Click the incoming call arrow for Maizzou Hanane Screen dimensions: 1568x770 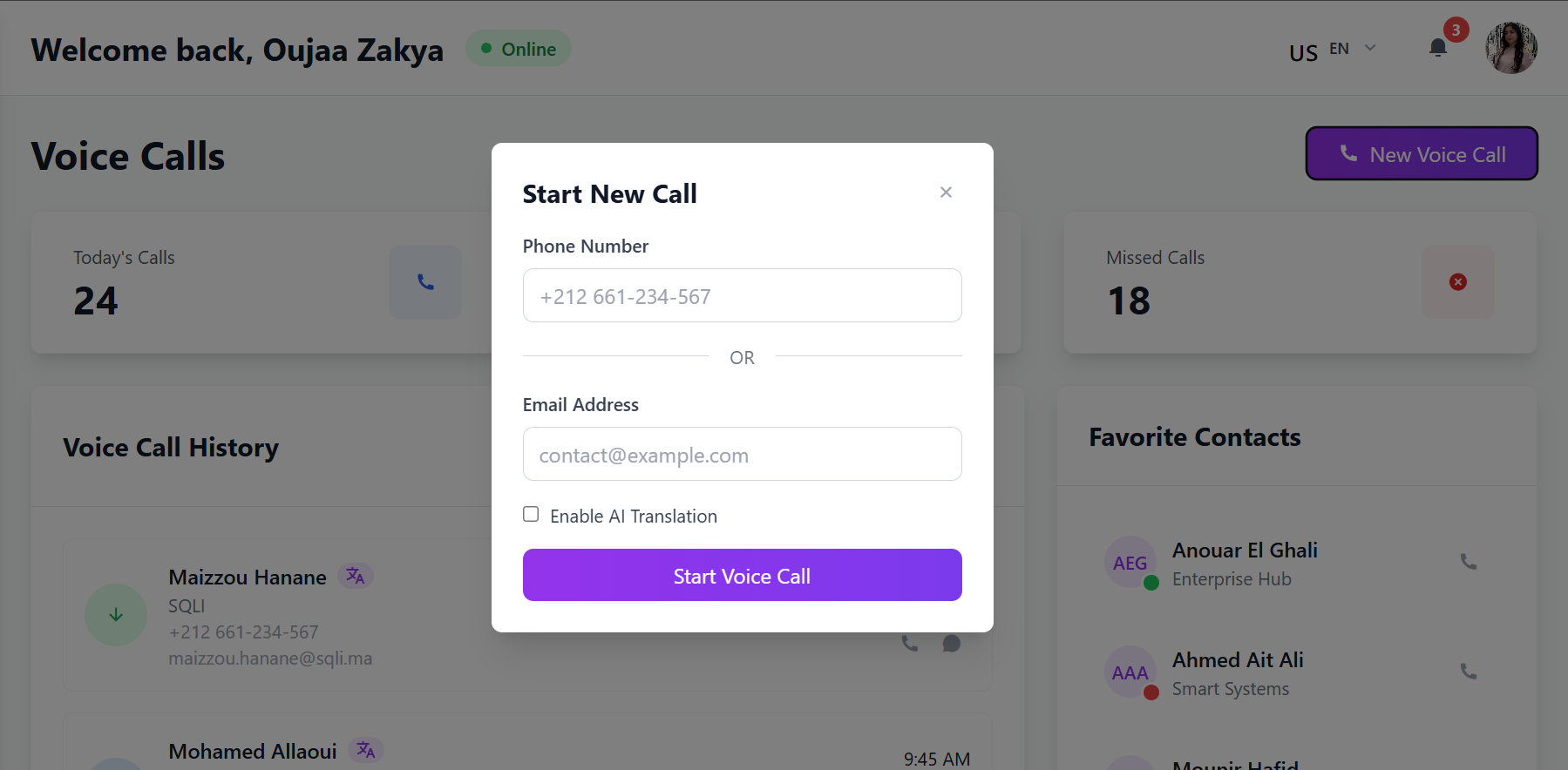pos(116,615)
